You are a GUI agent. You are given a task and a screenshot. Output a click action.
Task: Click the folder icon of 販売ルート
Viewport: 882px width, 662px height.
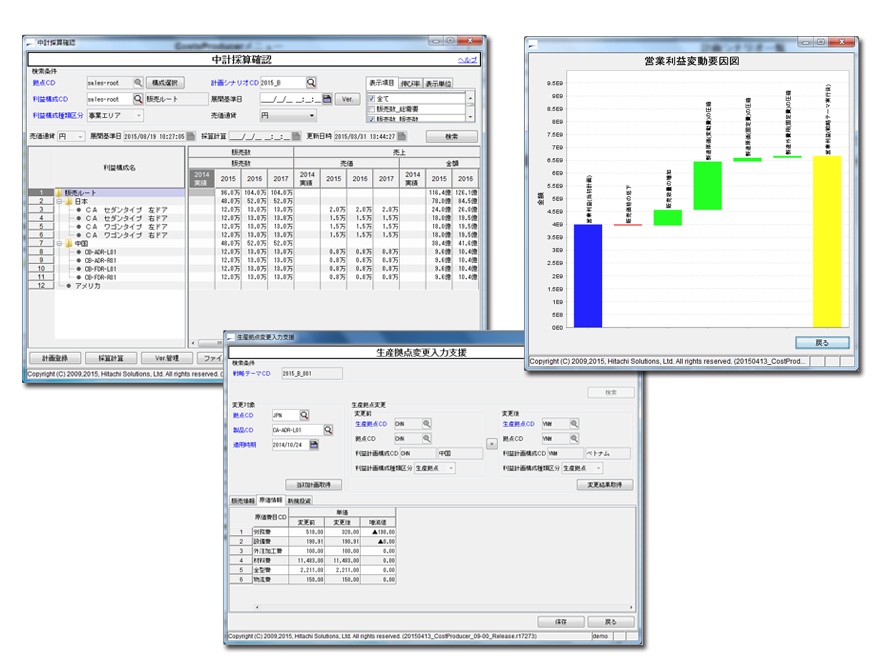point(58,192)
